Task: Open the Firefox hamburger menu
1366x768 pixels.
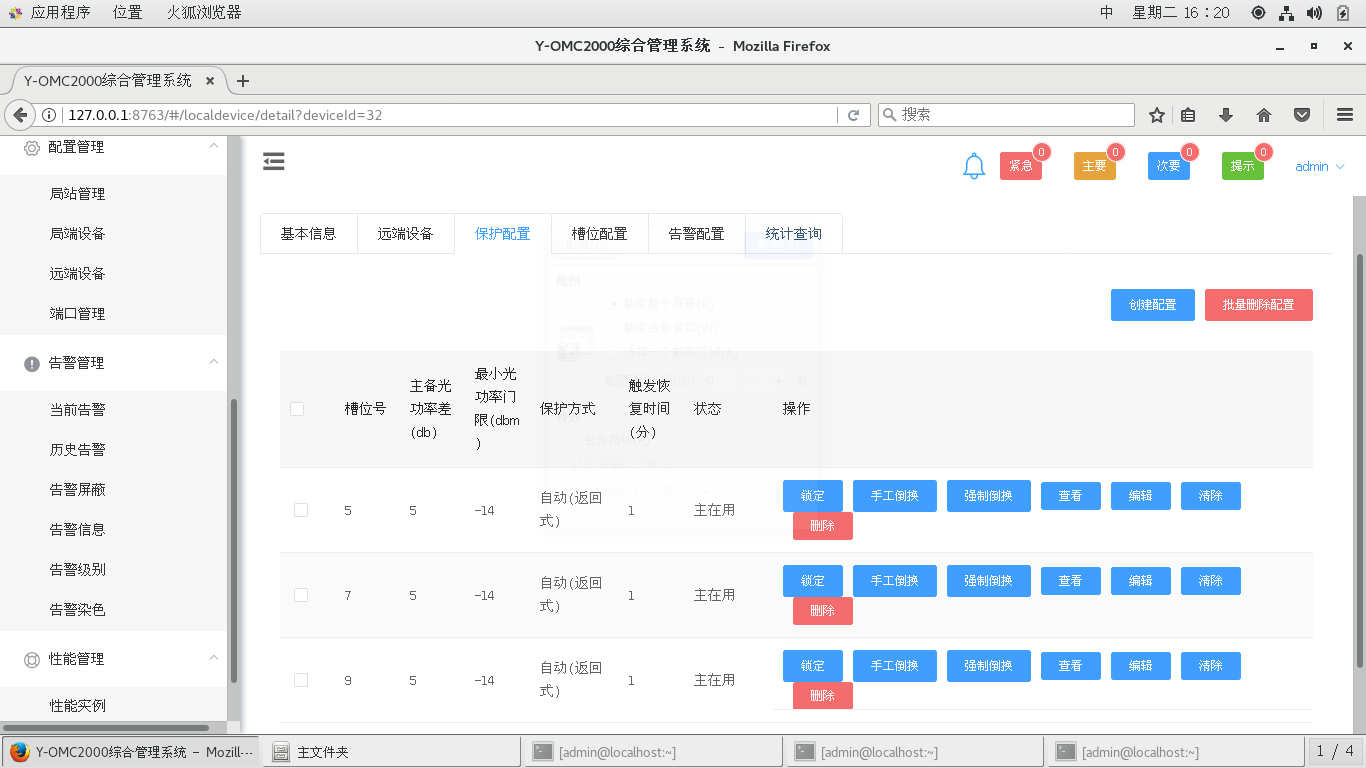Action: coord(1344,115)
